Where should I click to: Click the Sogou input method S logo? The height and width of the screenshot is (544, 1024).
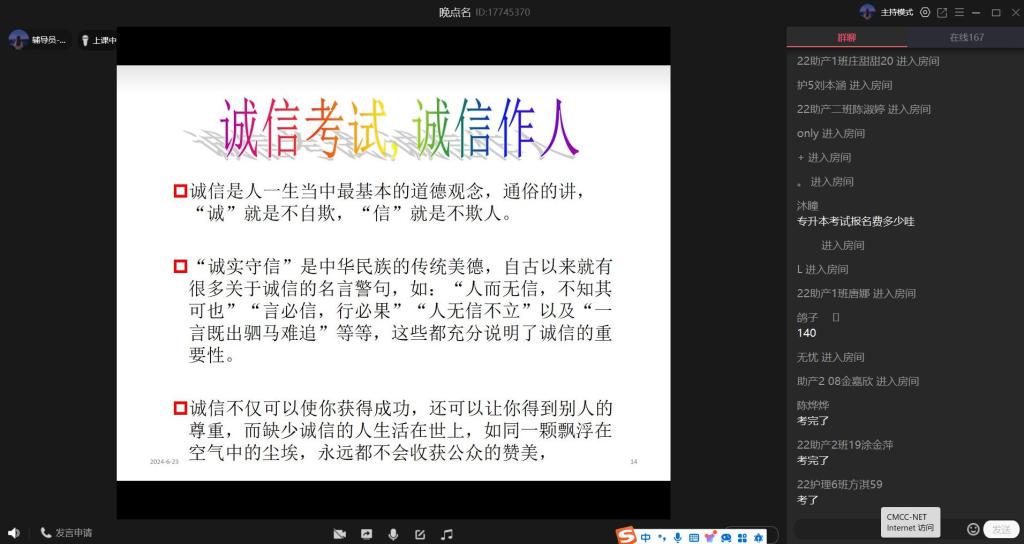pyautogui.click(x=626, y=536)
